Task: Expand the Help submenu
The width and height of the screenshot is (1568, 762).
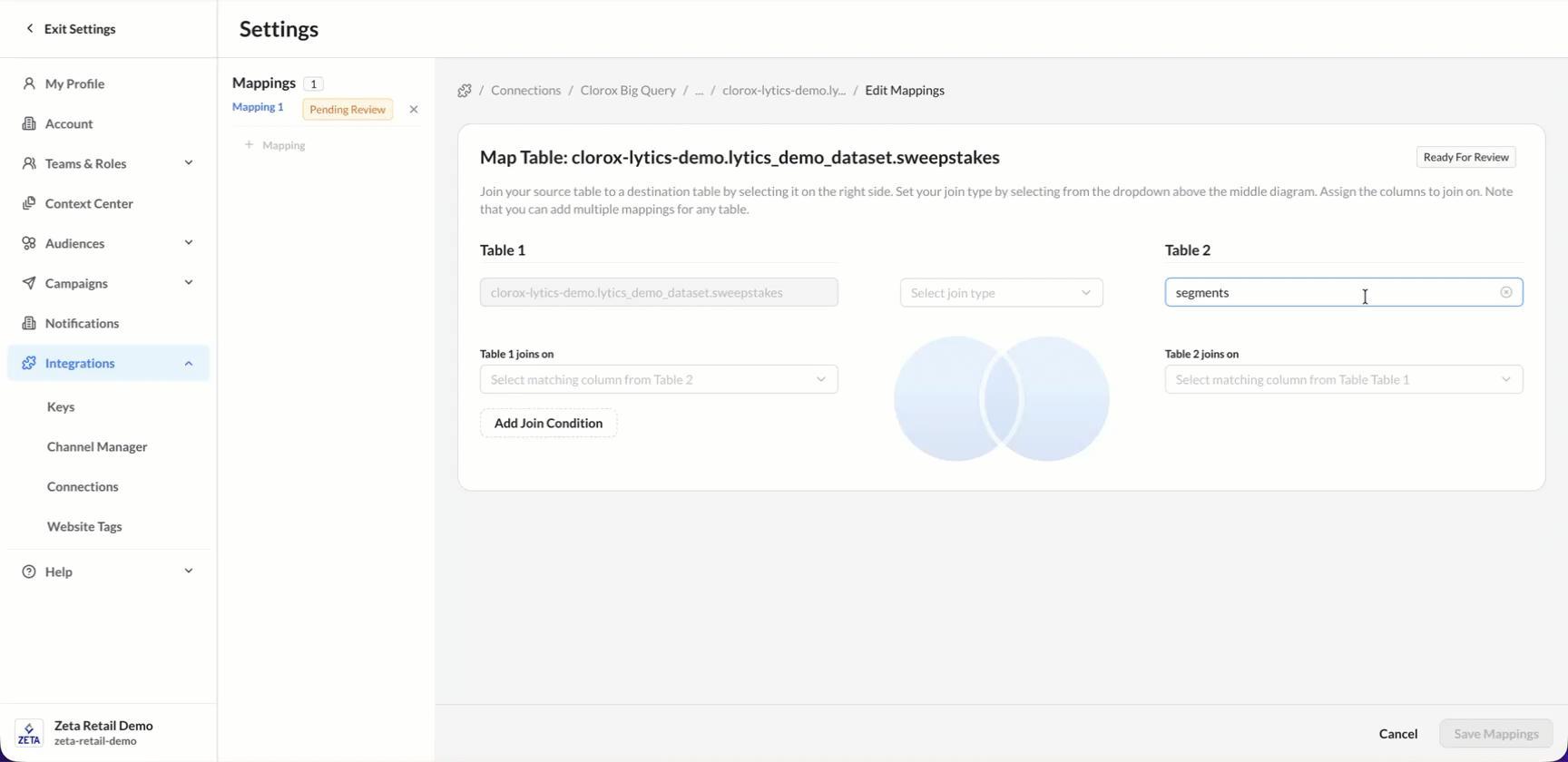Action: click(189, 571)
